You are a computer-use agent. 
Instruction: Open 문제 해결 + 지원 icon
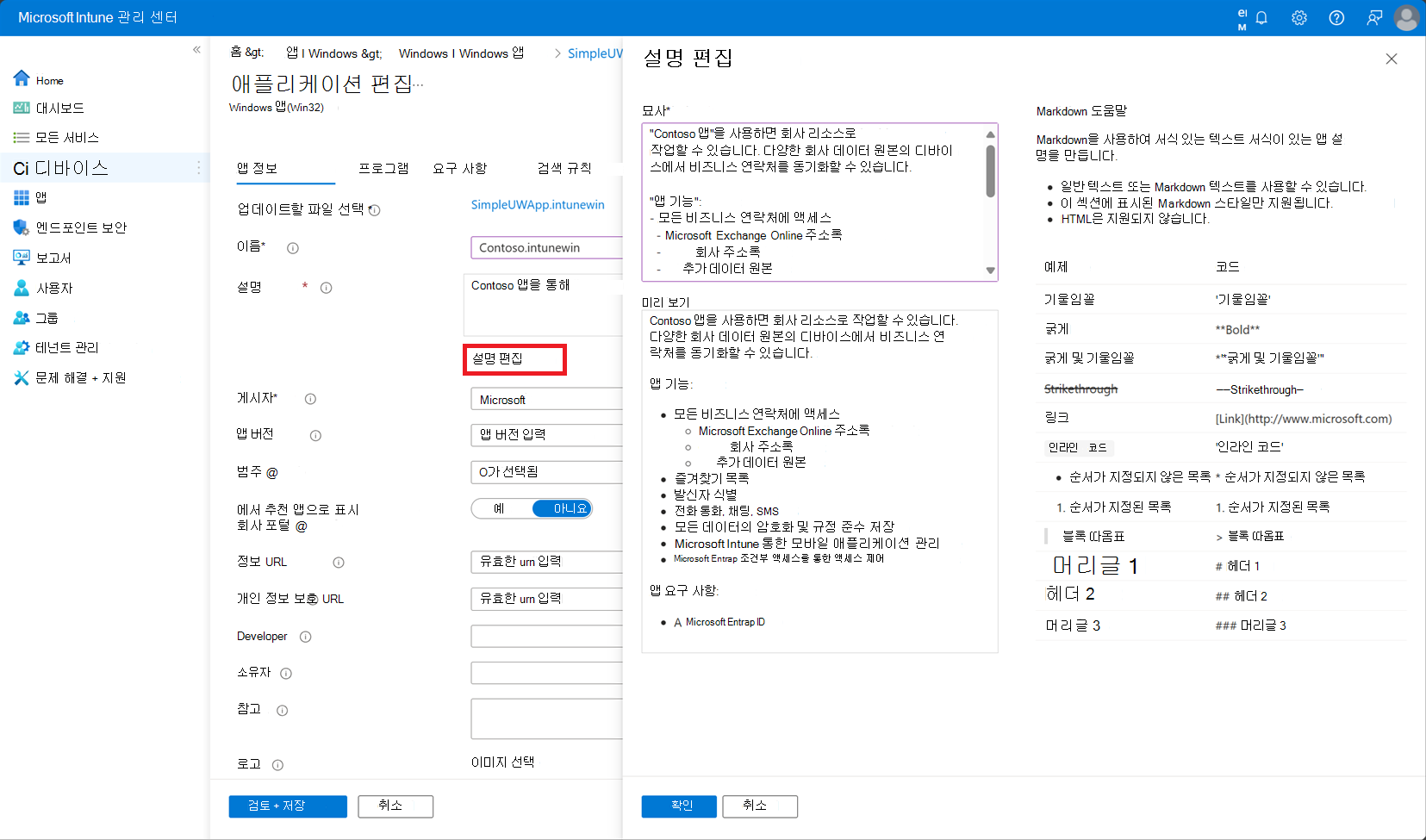coord(22,377)
